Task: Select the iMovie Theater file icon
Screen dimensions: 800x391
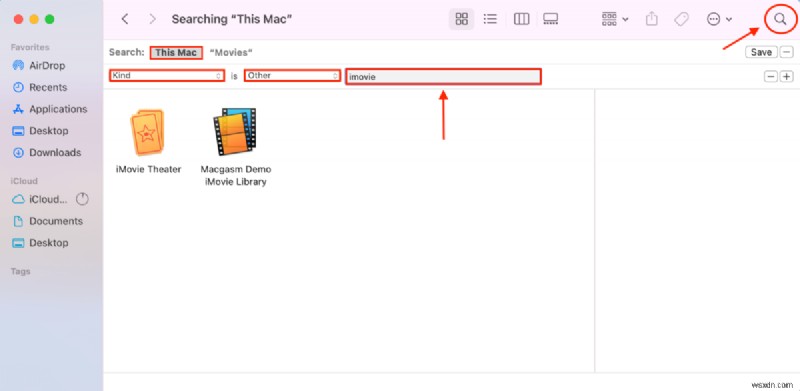Action: tap(147, 132)
